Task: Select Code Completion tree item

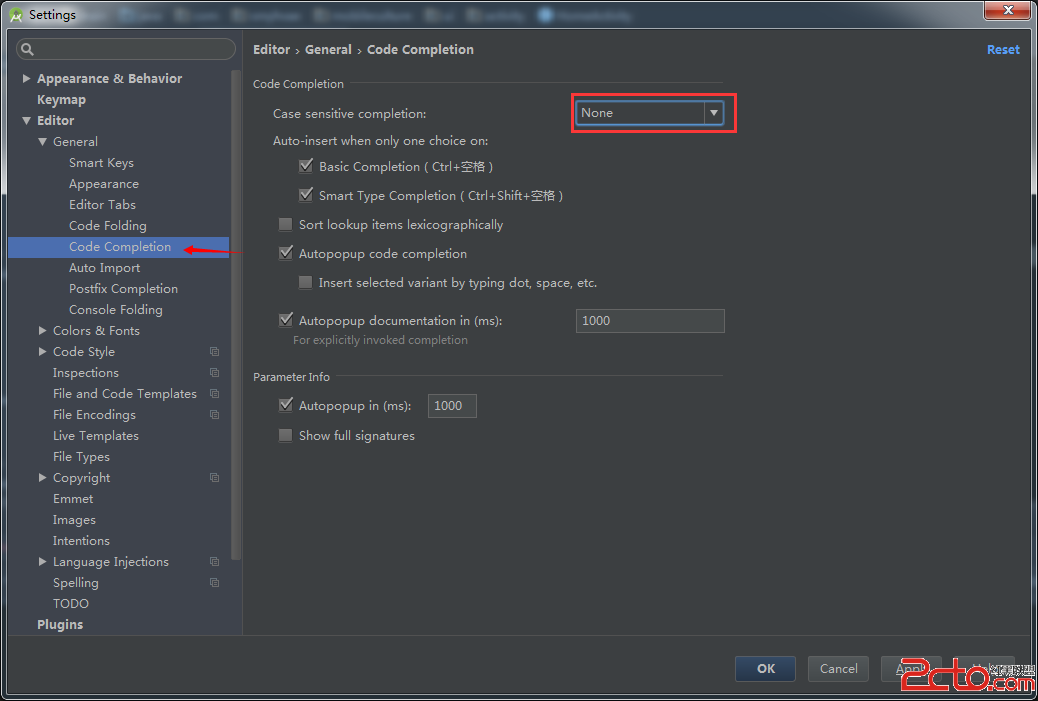Action: (118, 247)
